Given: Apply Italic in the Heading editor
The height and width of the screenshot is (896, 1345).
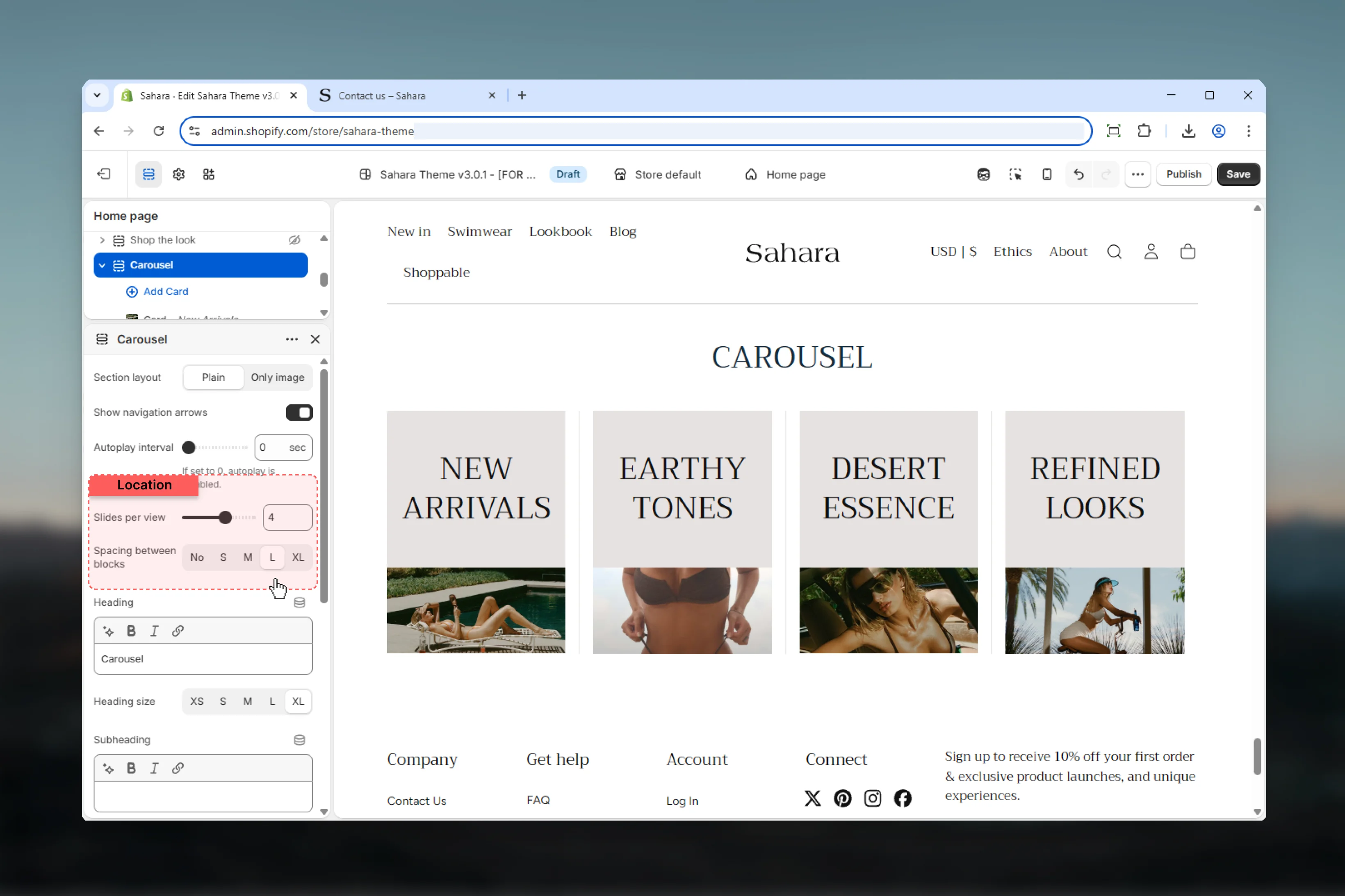Looking at the screenshot, I should (154, 631).
